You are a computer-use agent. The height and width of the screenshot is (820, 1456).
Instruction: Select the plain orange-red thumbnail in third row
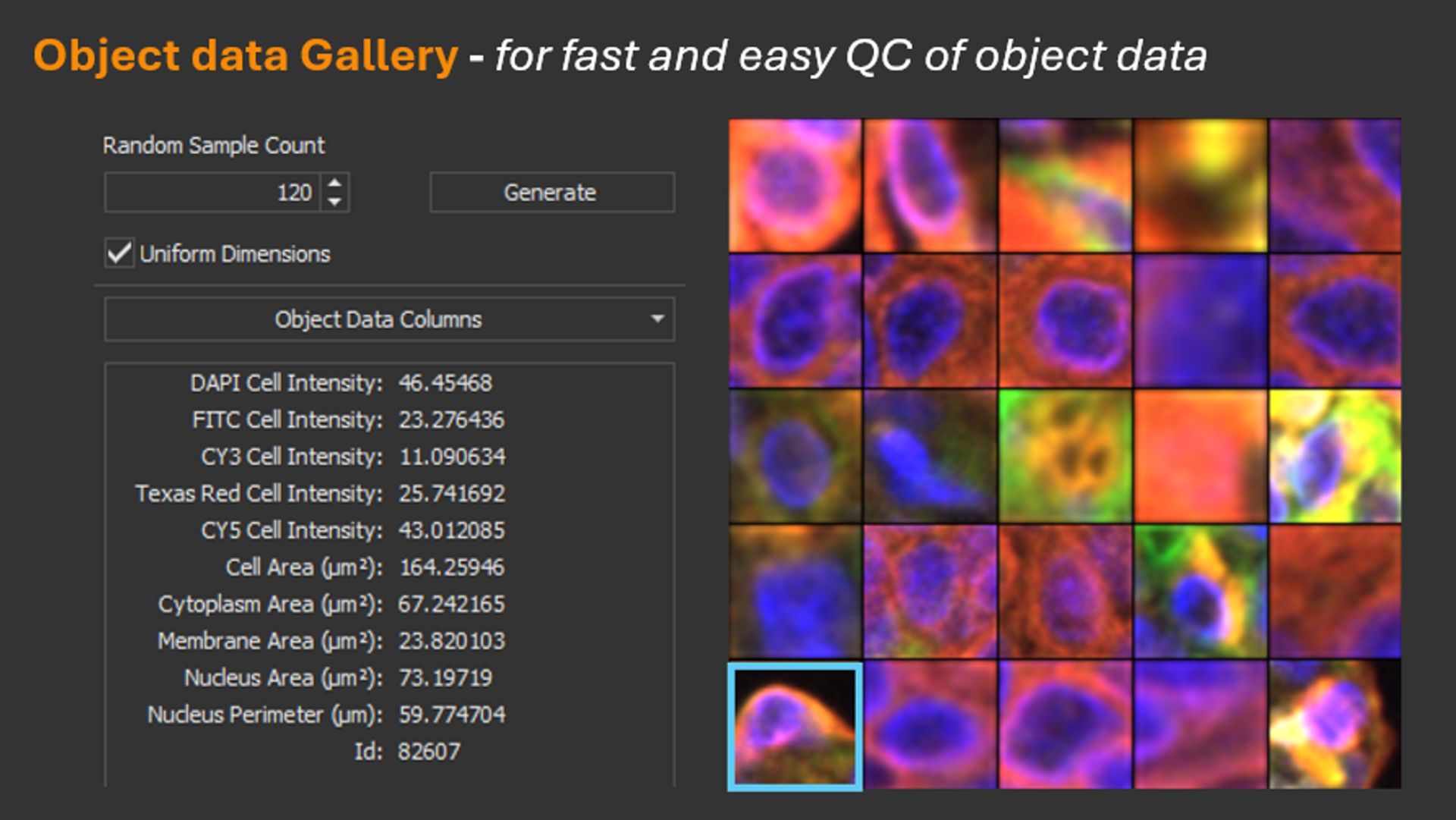pos(1200,456)
